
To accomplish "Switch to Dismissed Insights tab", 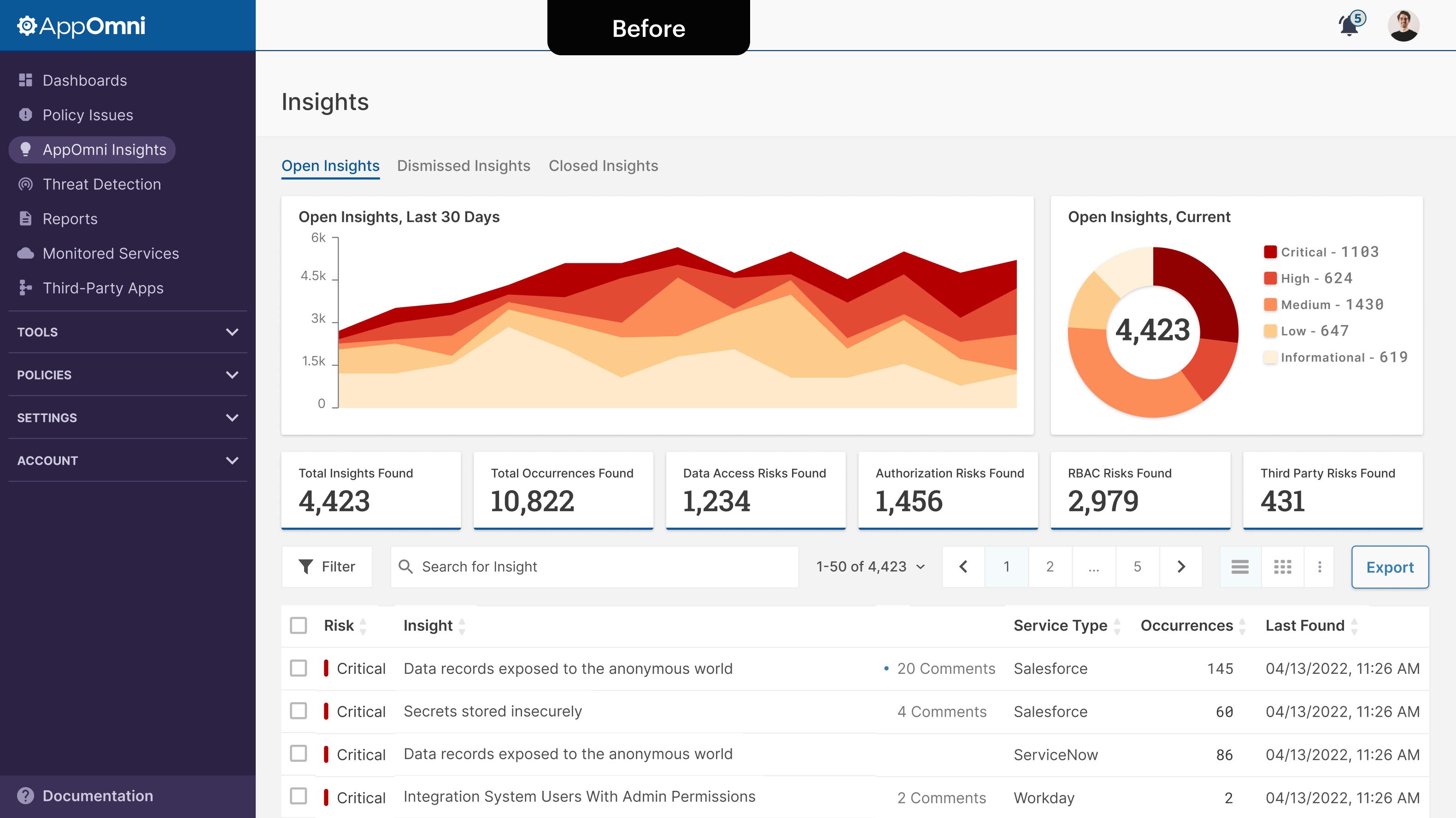I will [464, 166].
